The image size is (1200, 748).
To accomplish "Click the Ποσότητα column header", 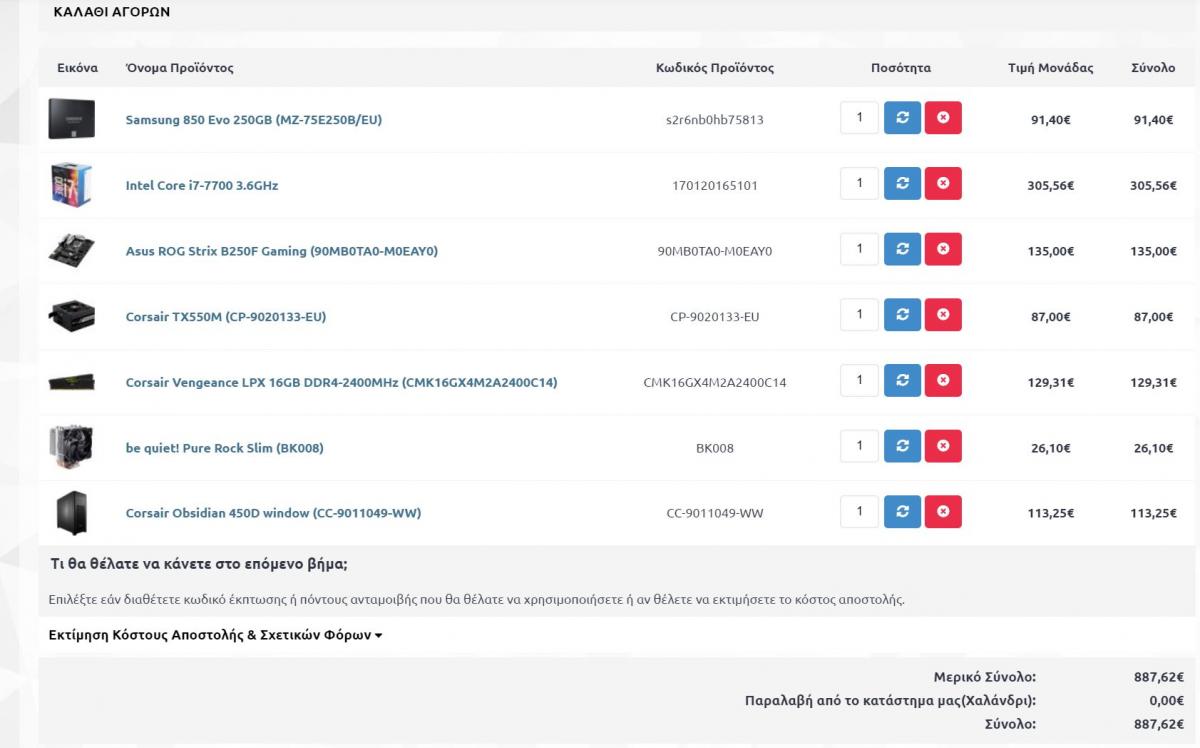I will [x=901, y=68].
